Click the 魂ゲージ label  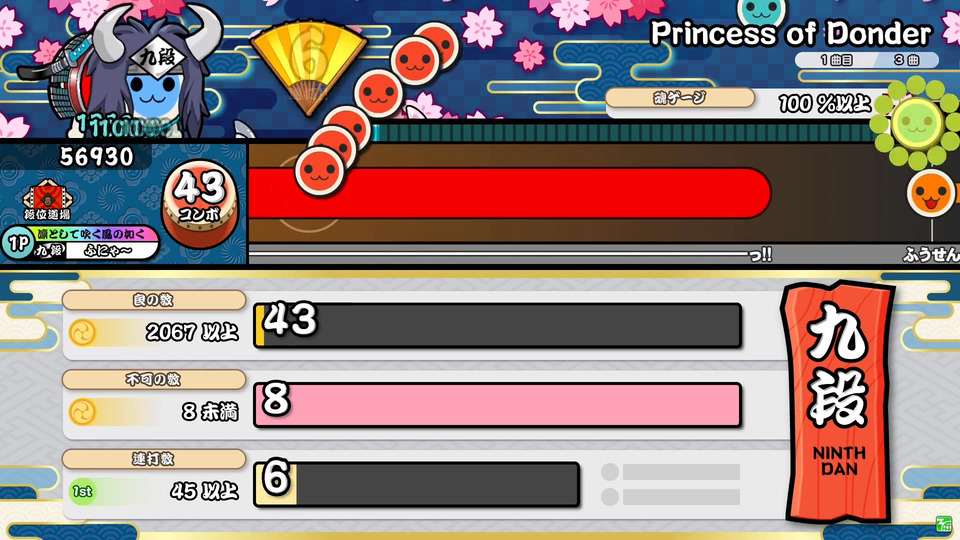(x=680, y=98)
